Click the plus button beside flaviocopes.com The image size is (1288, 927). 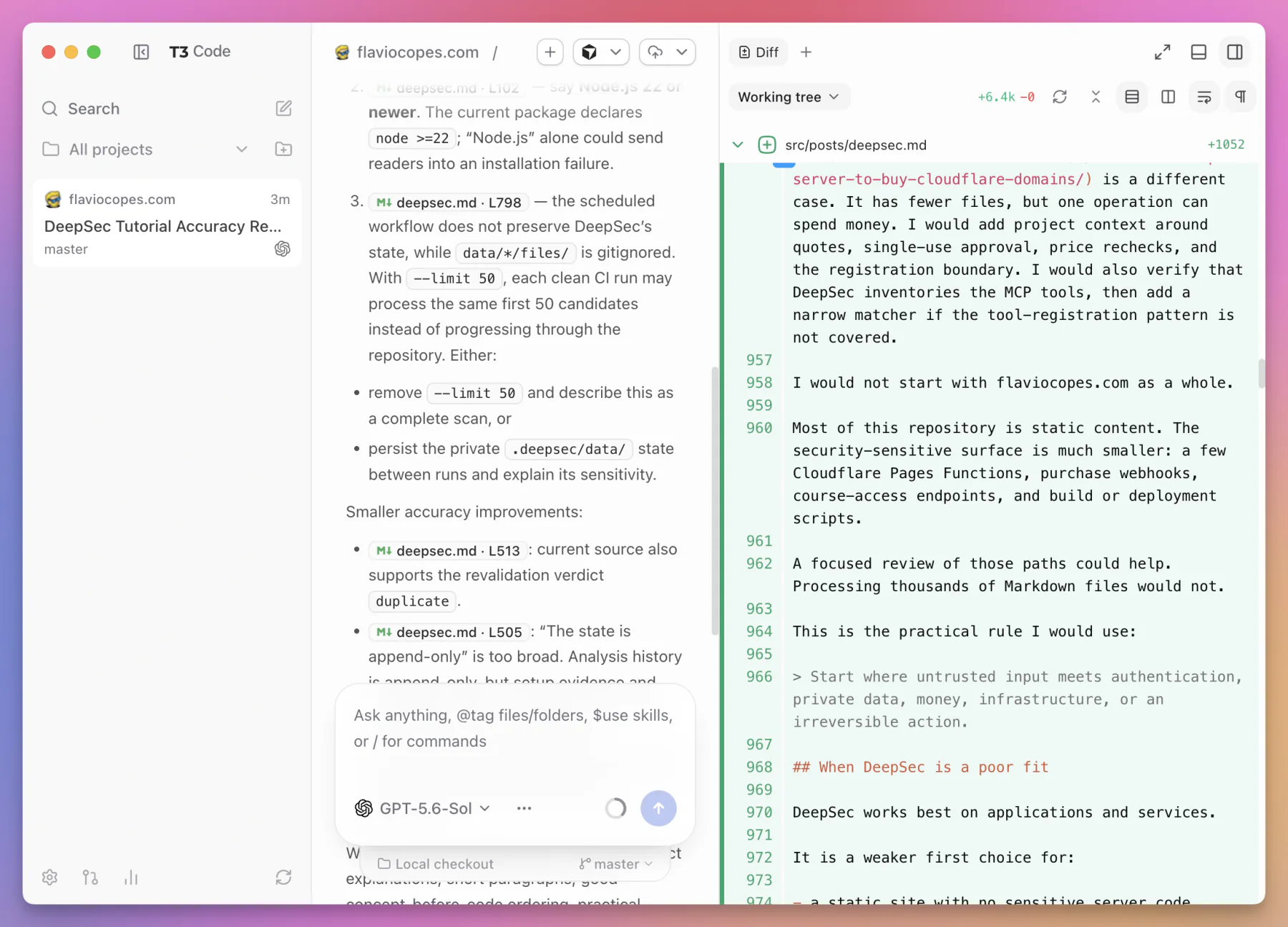pos(550,52)
